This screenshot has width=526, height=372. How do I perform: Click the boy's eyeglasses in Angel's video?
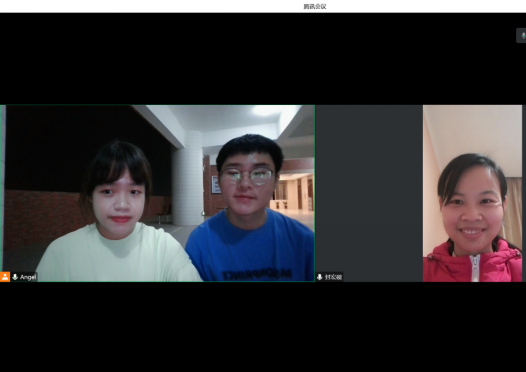tap(247, 176)
